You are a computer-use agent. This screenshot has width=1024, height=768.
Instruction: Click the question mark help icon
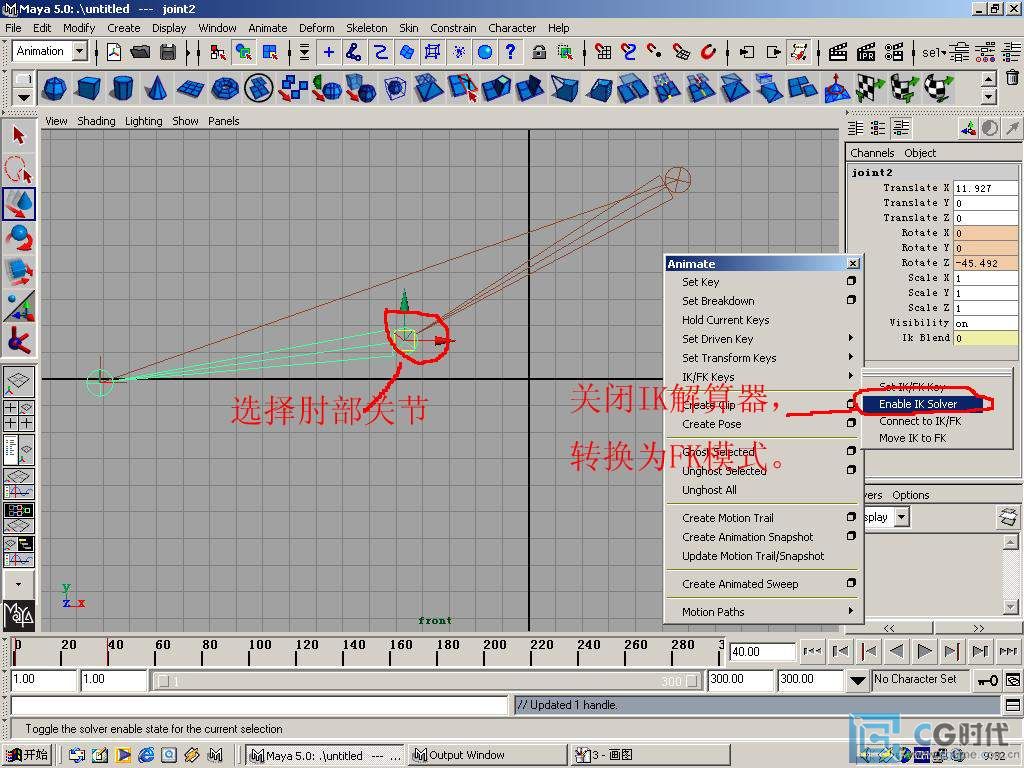pyautogui.click(x=511, y=52)
